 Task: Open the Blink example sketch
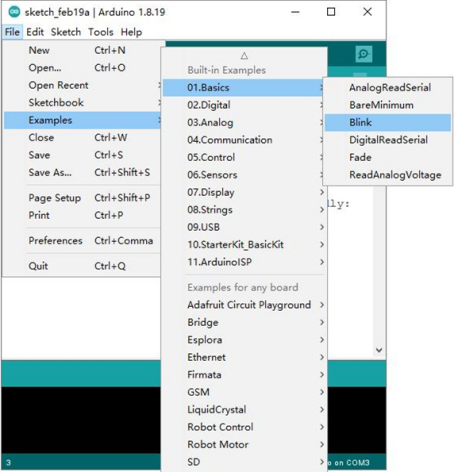tap(388, 122)
